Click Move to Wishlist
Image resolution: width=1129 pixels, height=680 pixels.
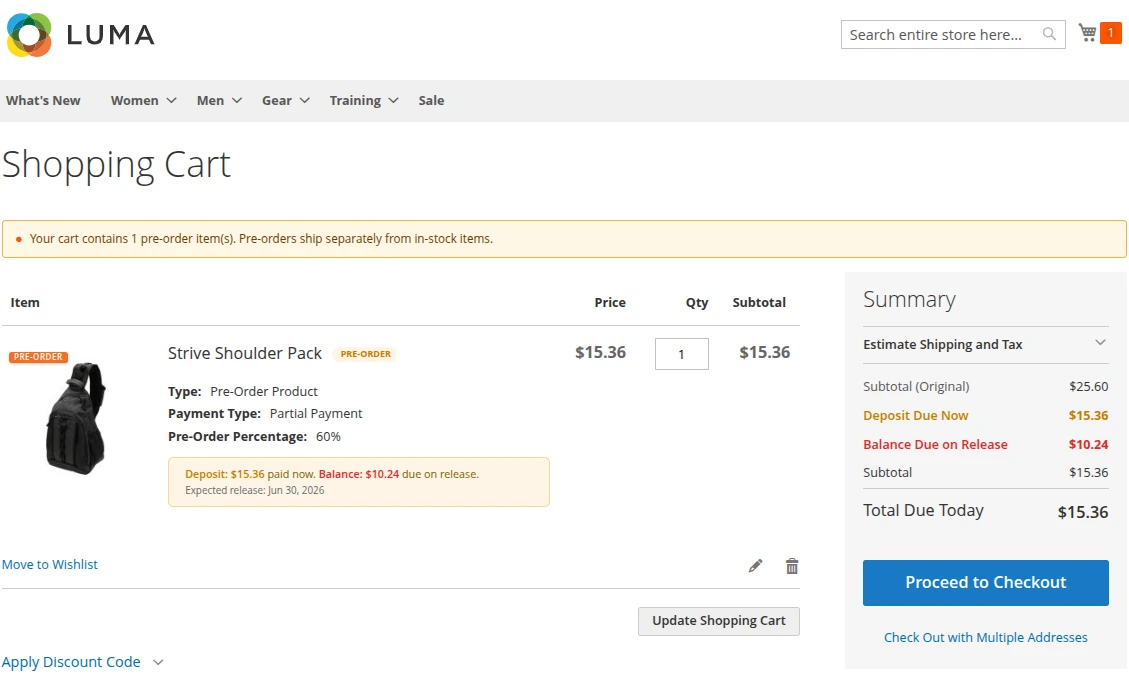pyautogui.click(x=50, y=565)
